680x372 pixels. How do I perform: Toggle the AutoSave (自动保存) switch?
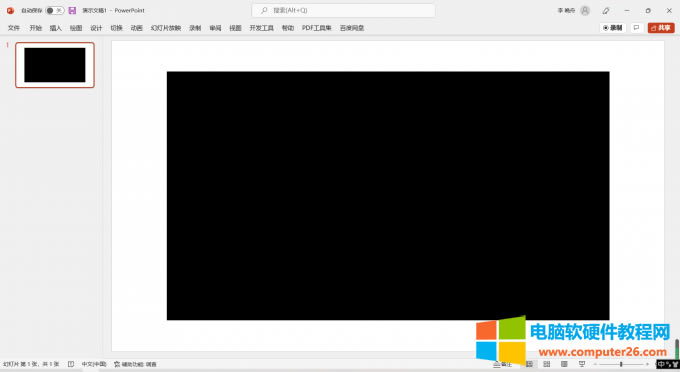pyautogui.click(x=55, y=10)
